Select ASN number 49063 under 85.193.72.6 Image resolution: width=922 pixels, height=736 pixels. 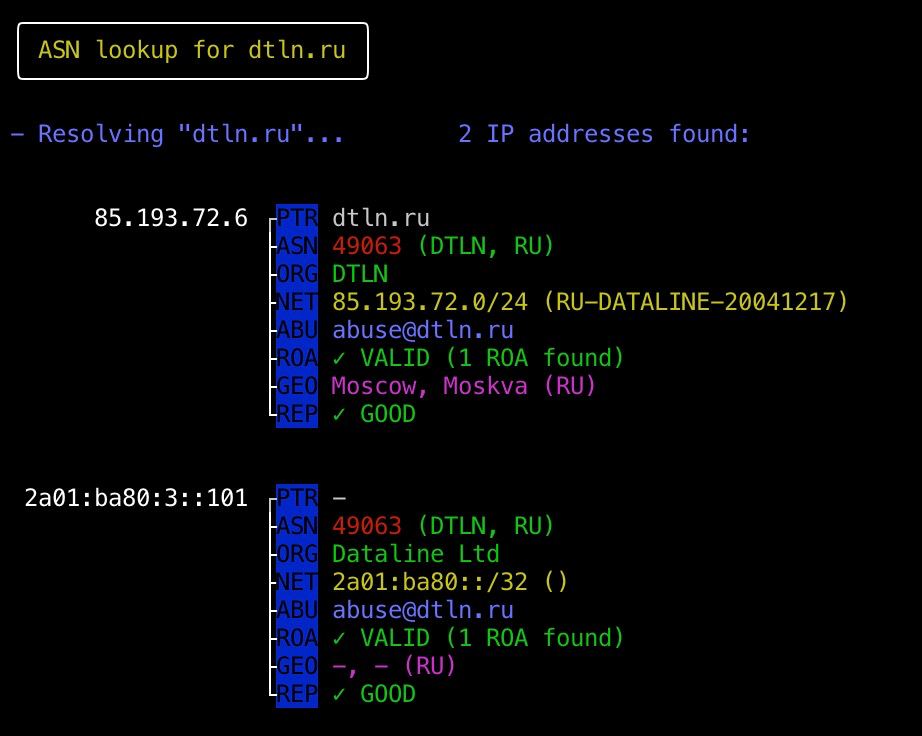(367, 246)
